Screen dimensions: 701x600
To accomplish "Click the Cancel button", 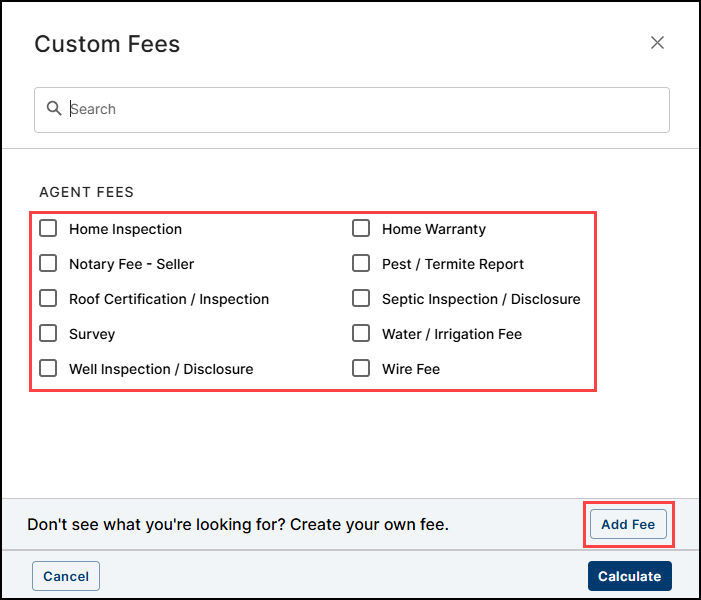I will coord(66,576).
